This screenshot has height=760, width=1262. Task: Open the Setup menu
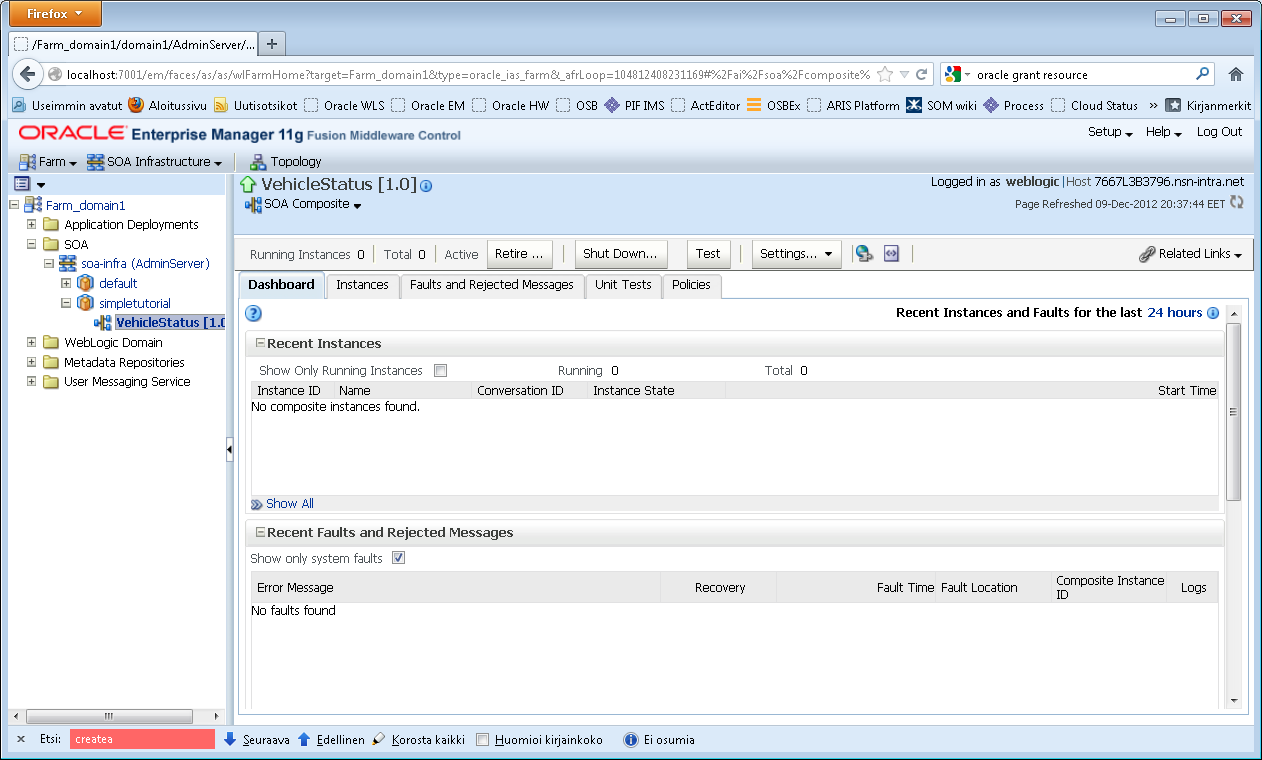[1110, 132]
